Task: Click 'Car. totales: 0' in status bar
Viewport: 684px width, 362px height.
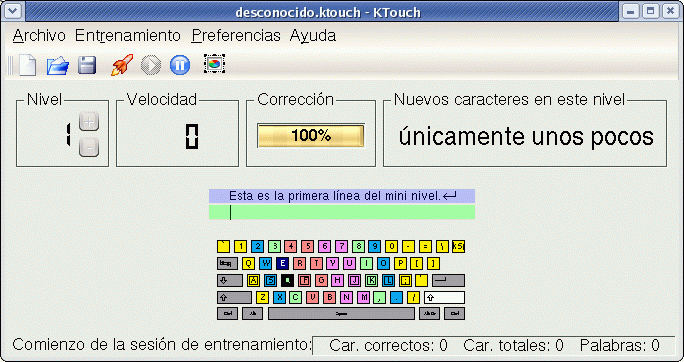Action: pyautogui.click(x=513, y=346)
